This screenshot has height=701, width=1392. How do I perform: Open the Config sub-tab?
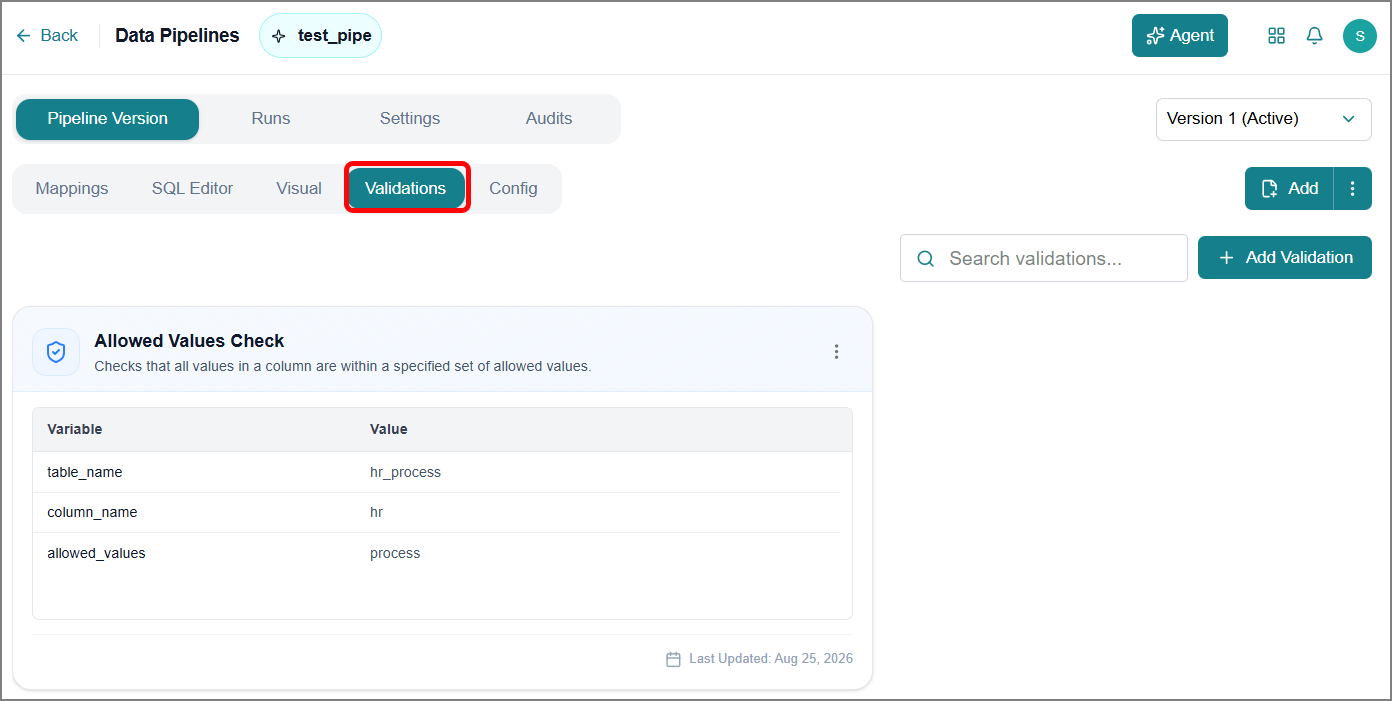513,188
